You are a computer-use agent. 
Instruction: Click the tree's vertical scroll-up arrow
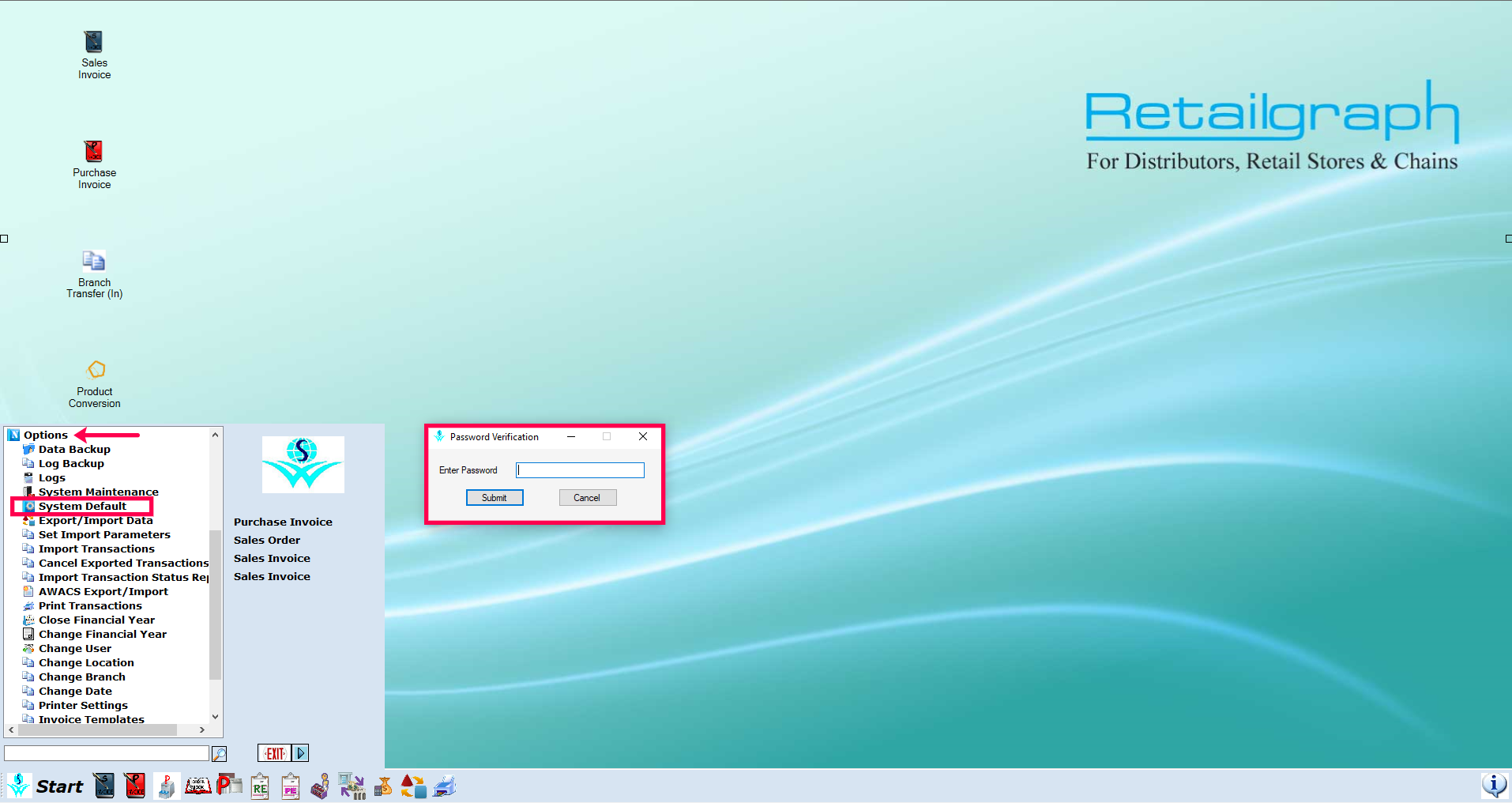[215, 435]
